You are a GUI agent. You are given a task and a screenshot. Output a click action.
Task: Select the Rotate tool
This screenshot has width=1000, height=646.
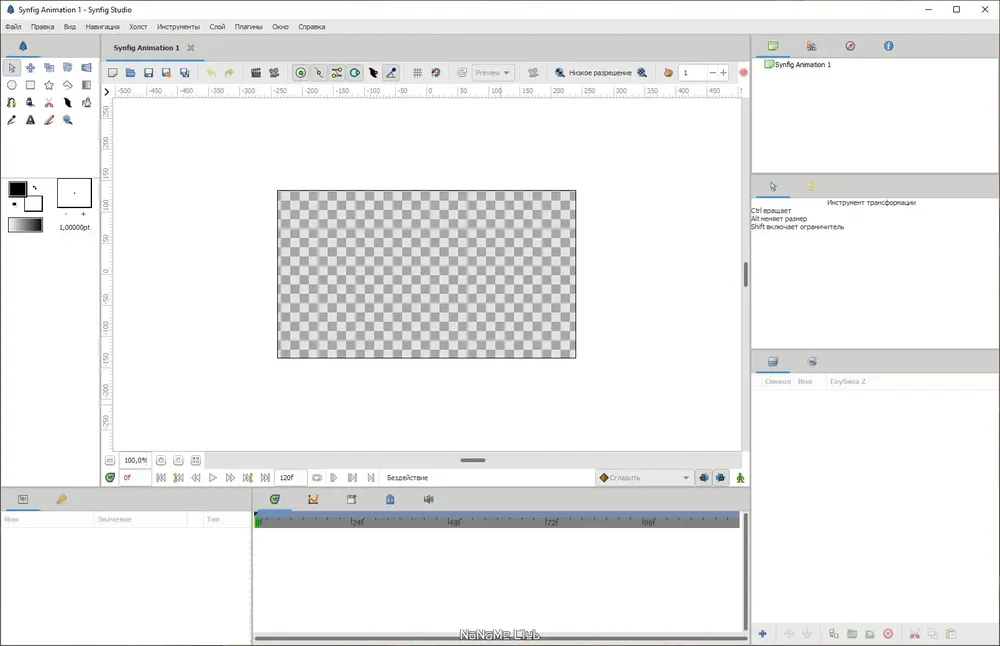pos(68,68)
